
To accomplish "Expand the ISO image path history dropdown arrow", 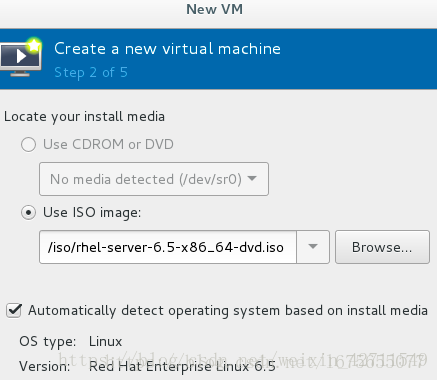I will (313, 247).
